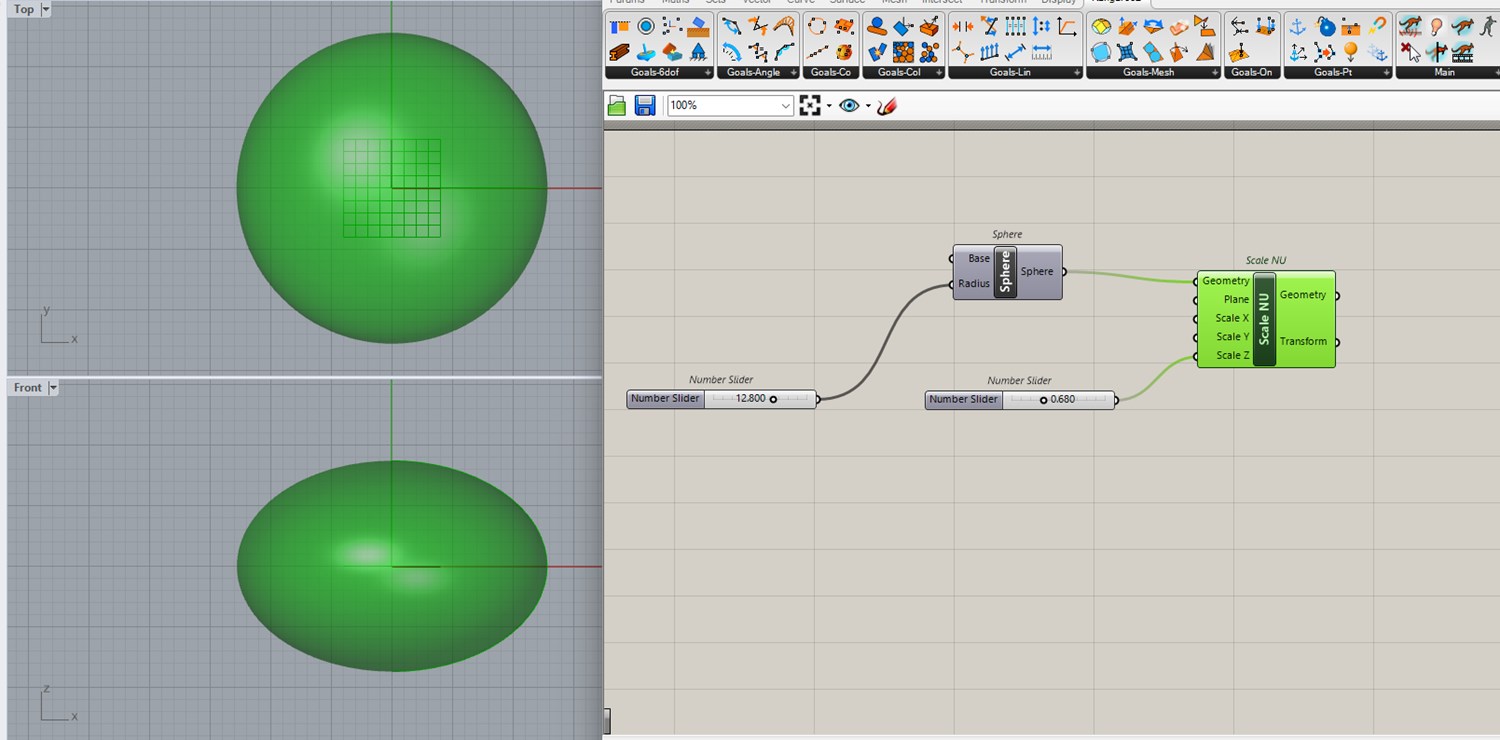1500x740 pixels.
Task: Click the Scale Z input
Action: tap(1232, 356)
